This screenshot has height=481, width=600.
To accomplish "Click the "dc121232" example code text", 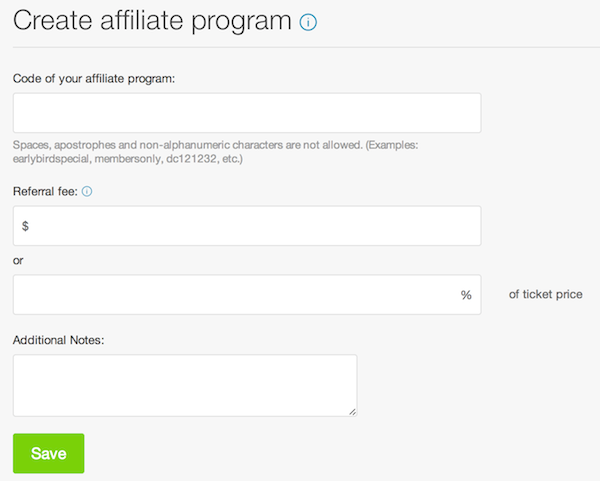I will point(191,159).
